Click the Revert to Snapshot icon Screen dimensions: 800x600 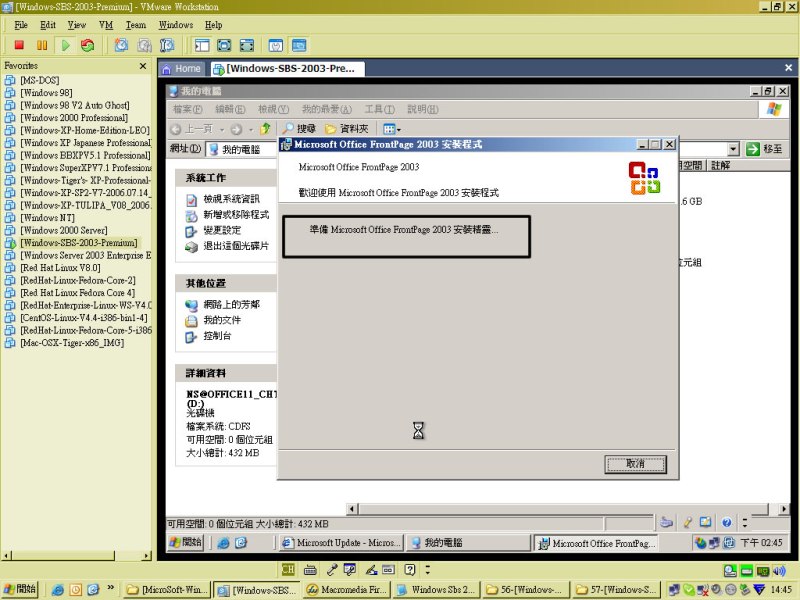[144, 45]
